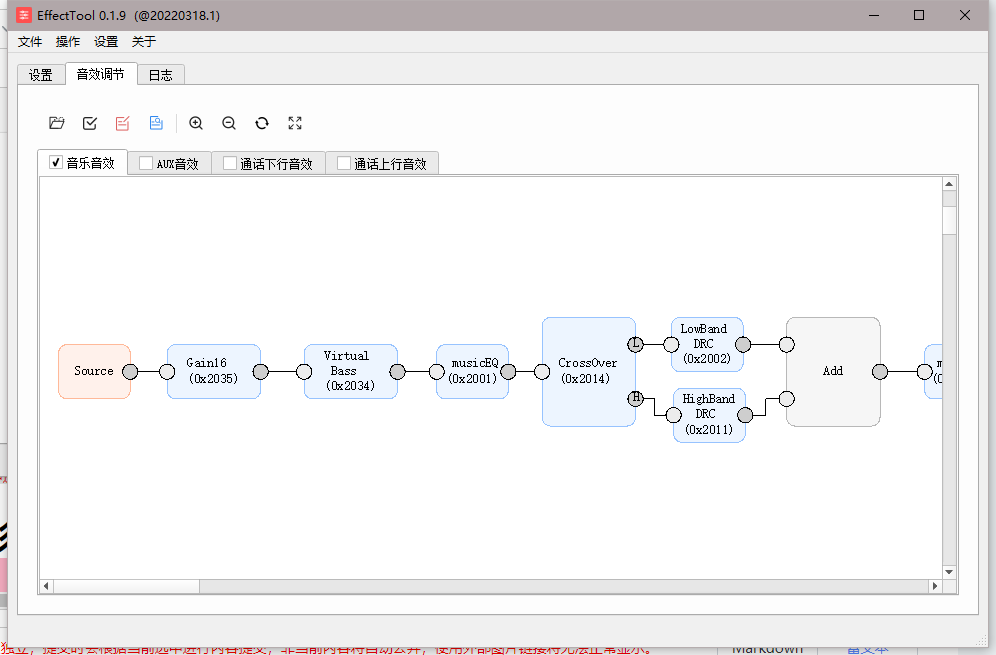The image size is (996, 655).
Task: Switch to the 日志 tab
Action: coord(161,75)
